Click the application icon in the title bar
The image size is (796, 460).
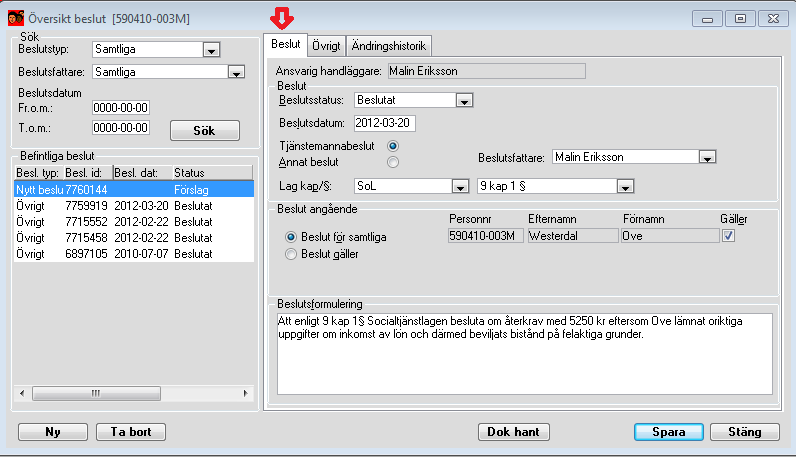tap(16, 18)
